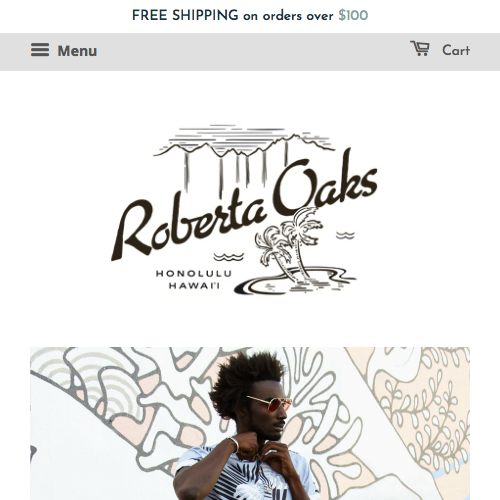Image resolution: width=500 pixels, height=500 pixels.
Task: Click the gray navigation bar between Menu and Cart
Action: [253, 52]
